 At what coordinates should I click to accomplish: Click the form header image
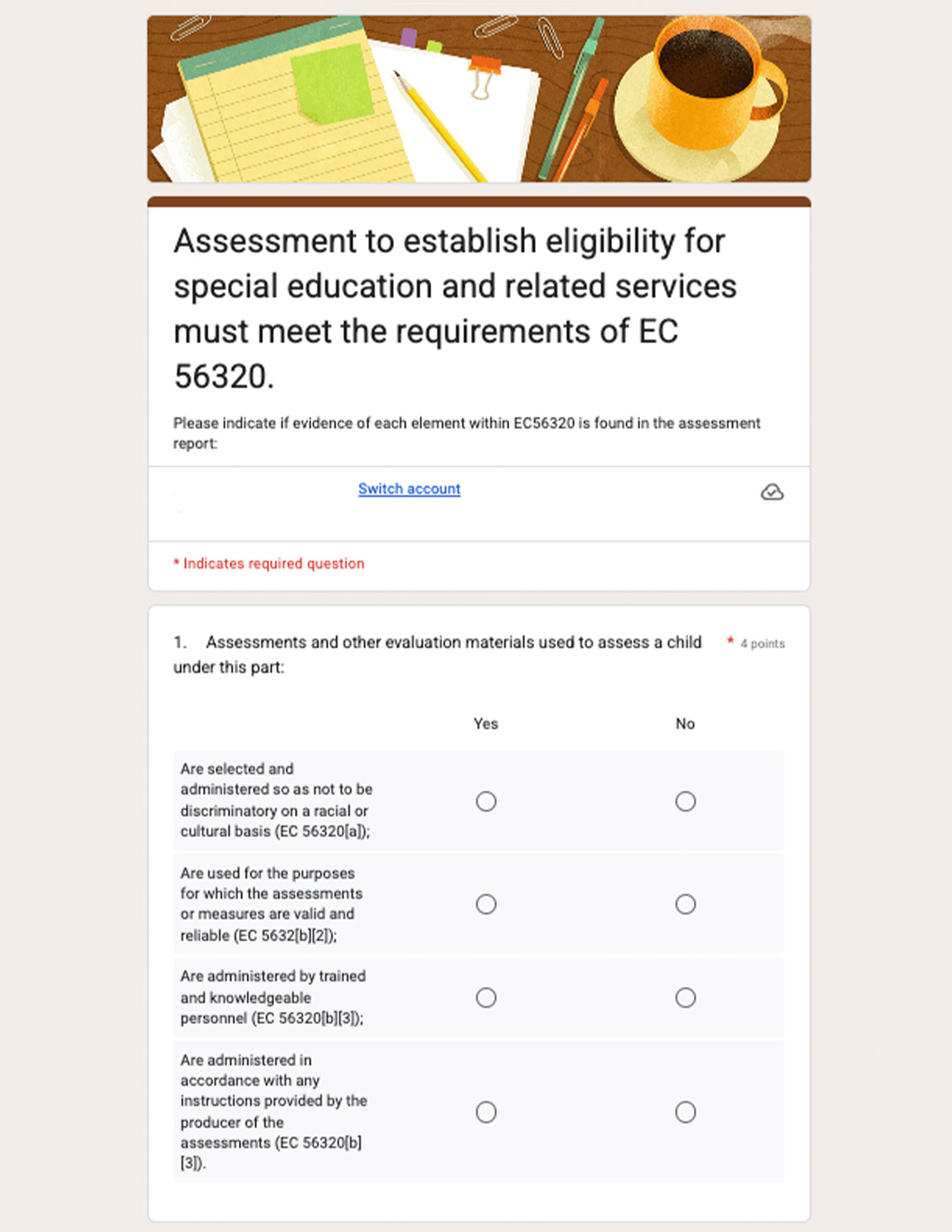479,96
